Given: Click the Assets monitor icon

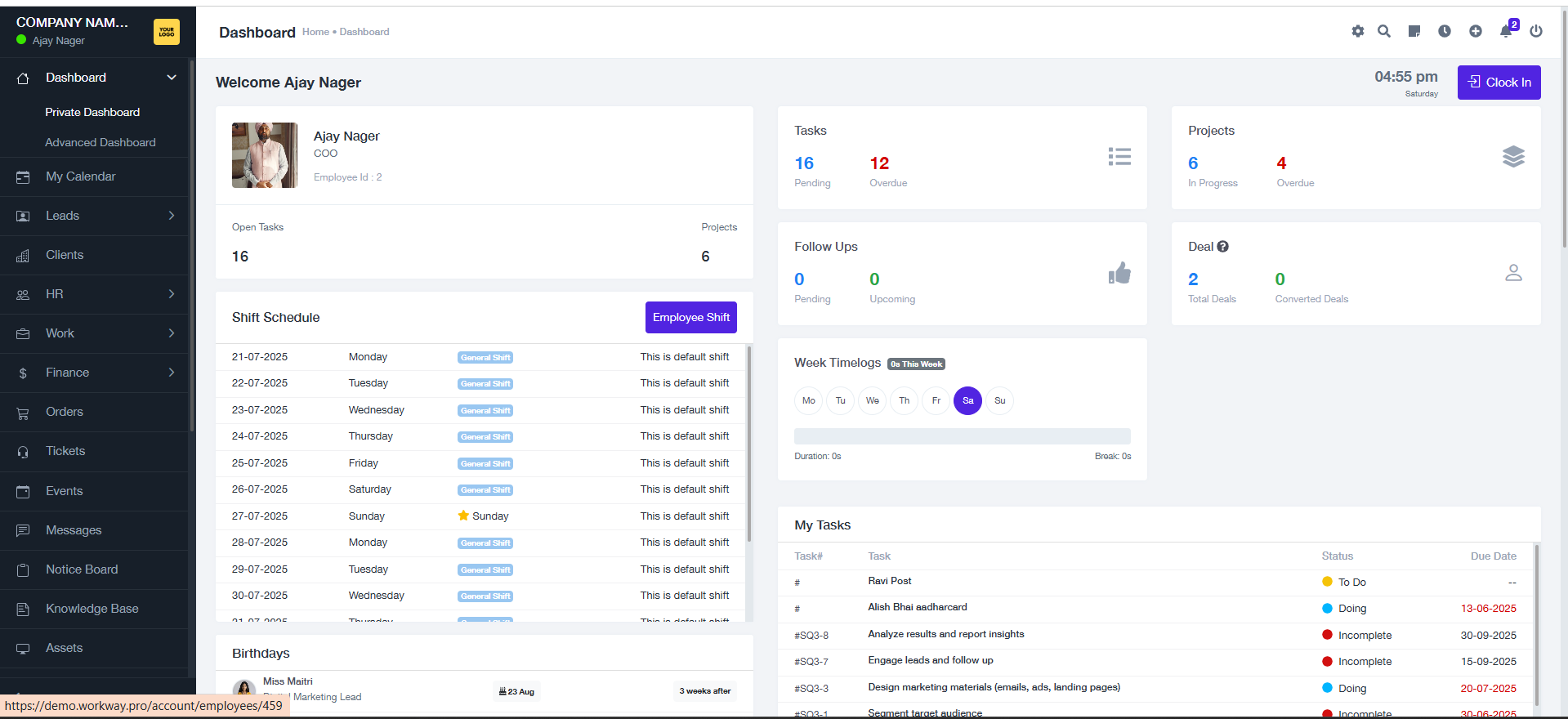Looking at the screenshot, I should click(23, 649).
